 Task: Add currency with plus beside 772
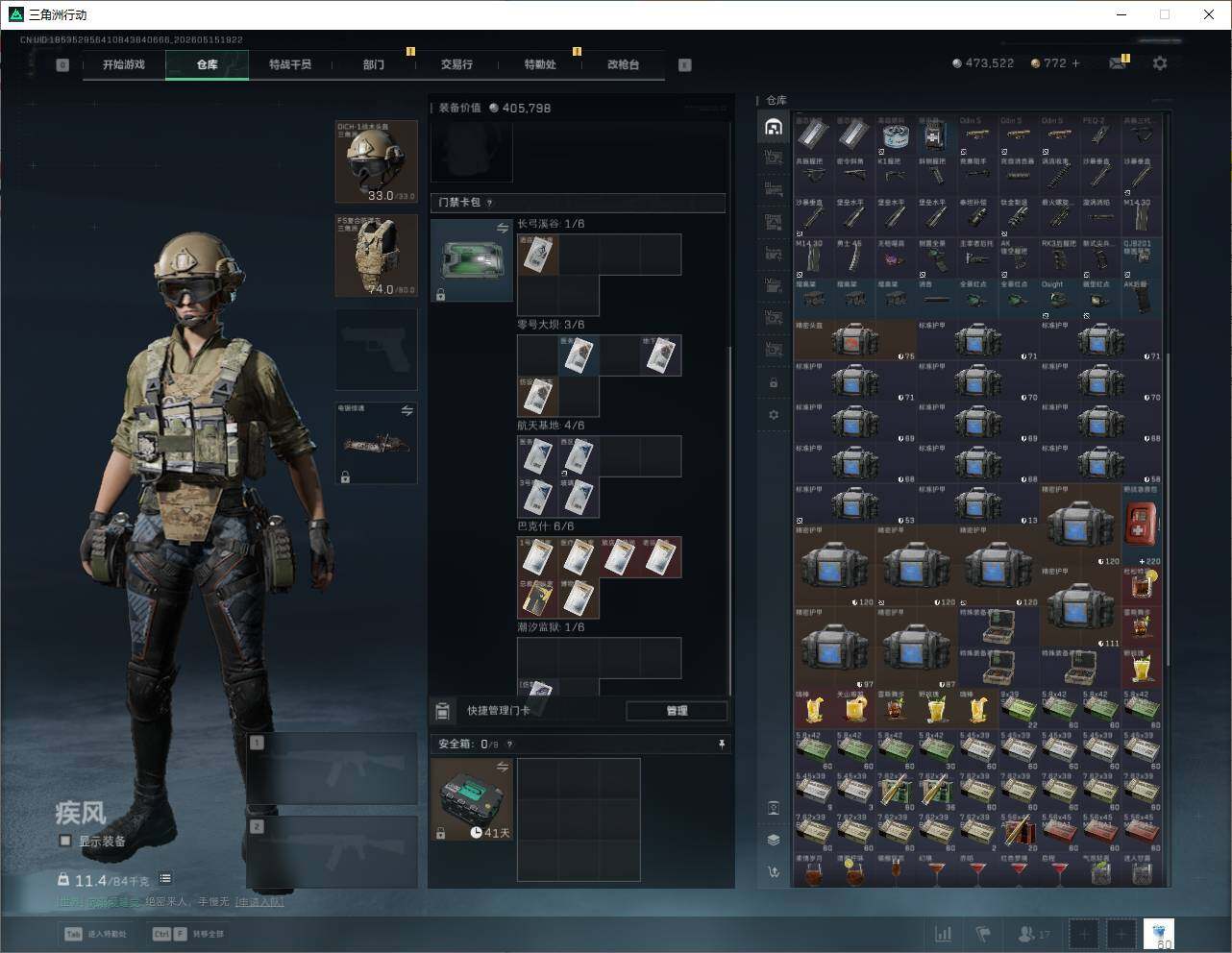point(1075,63)
